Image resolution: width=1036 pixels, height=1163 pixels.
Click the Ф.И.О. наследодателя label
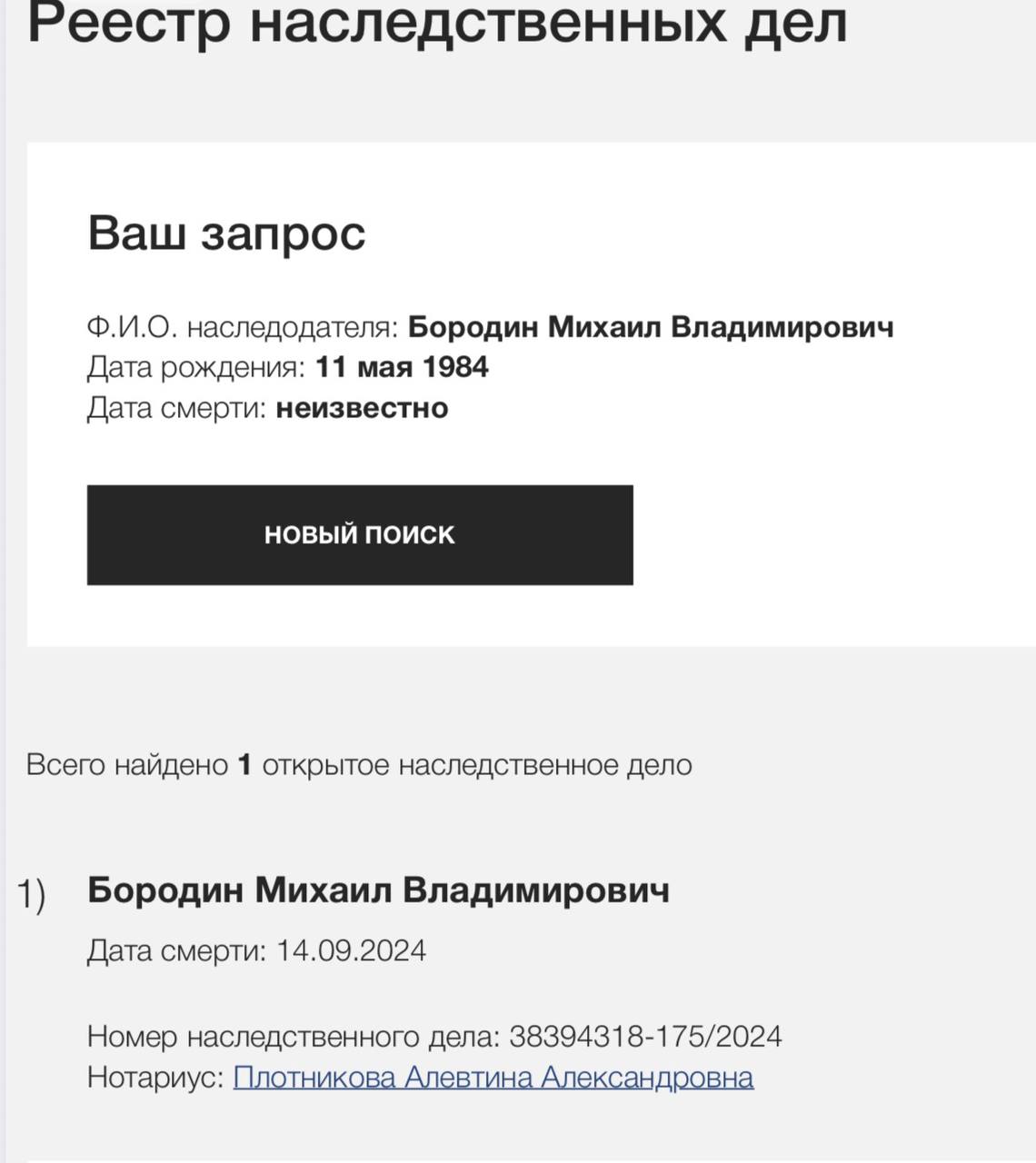point(243,327)
